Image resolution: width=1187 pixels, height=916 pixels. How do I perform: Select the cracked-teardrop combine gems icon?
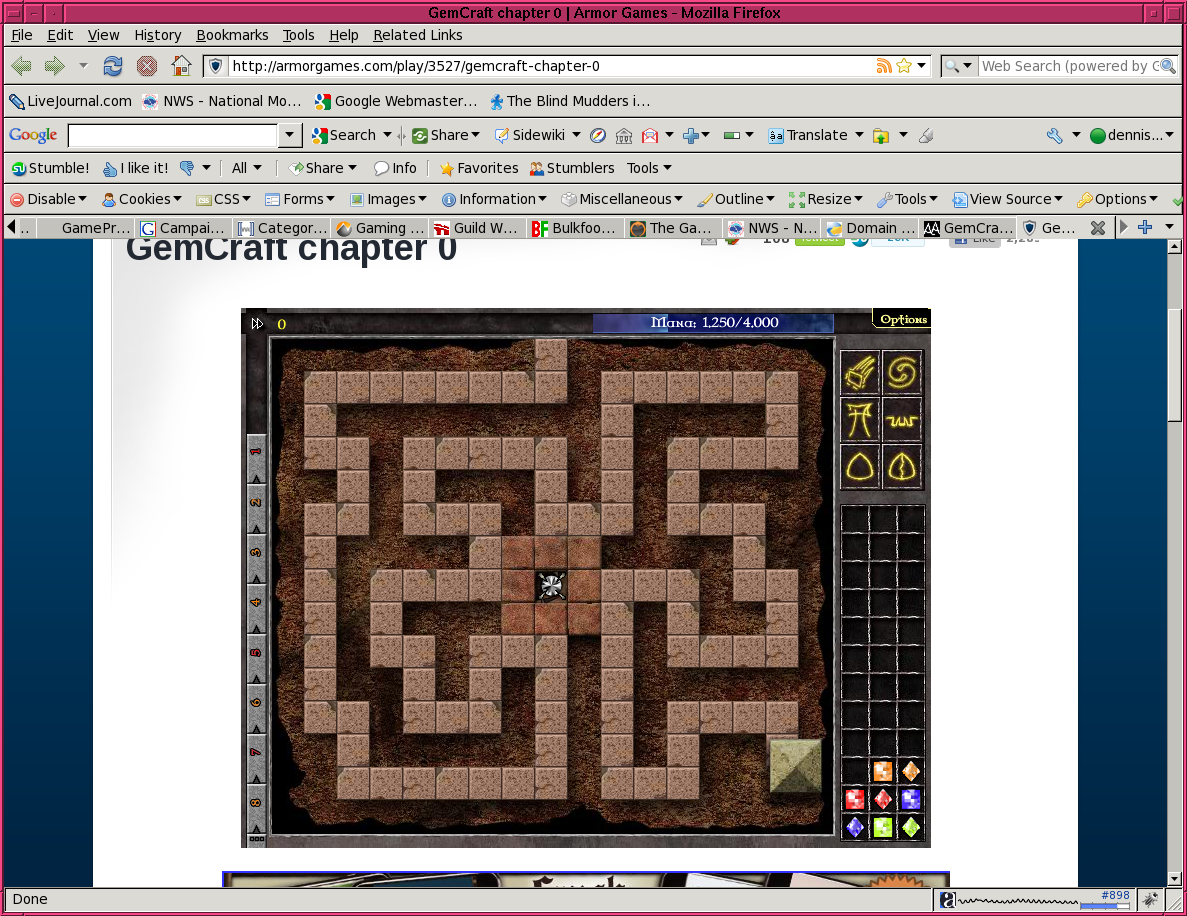click(903, 466)
